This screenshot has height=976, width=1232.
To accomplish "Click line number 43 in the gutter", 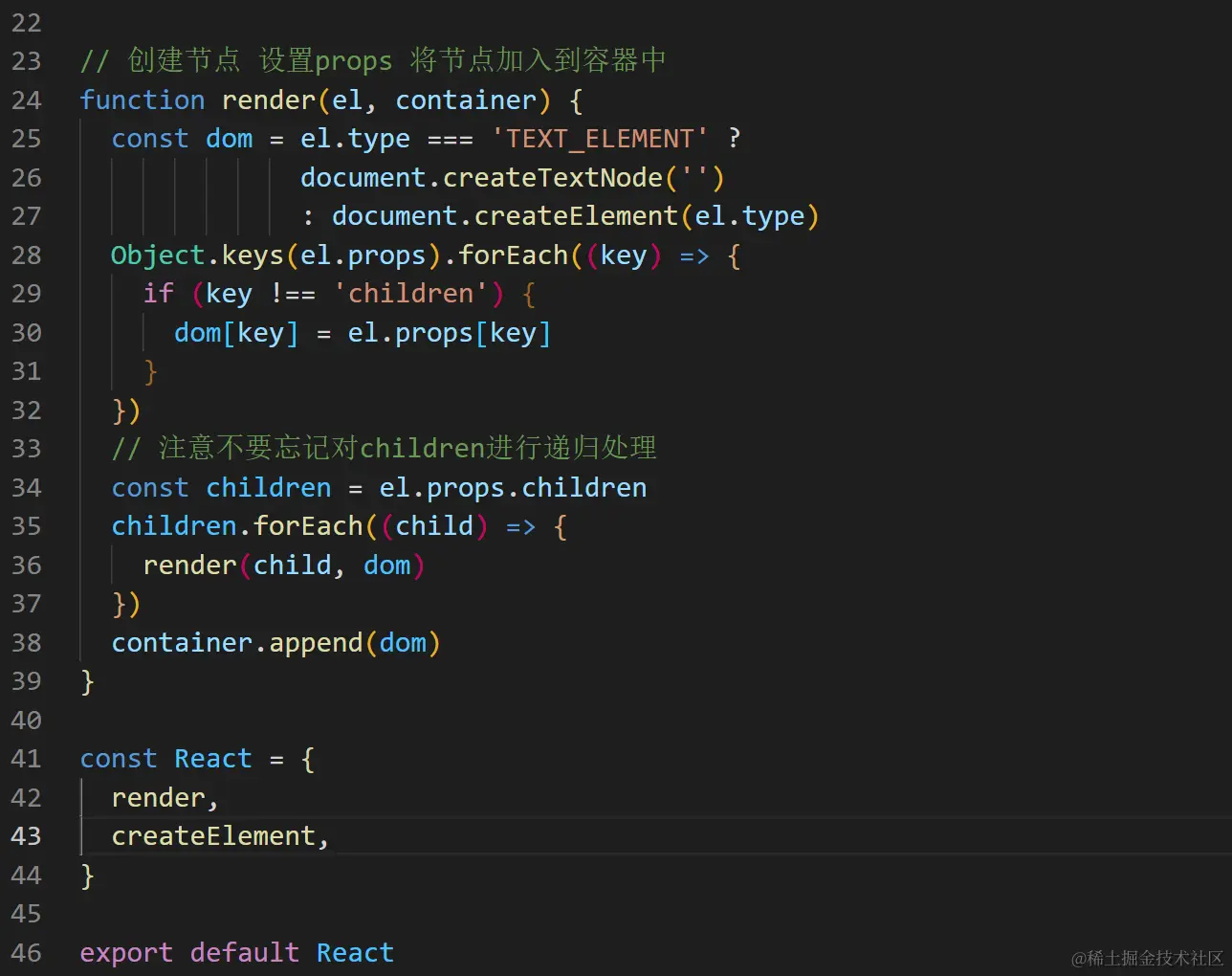I will tap(27, 836).
